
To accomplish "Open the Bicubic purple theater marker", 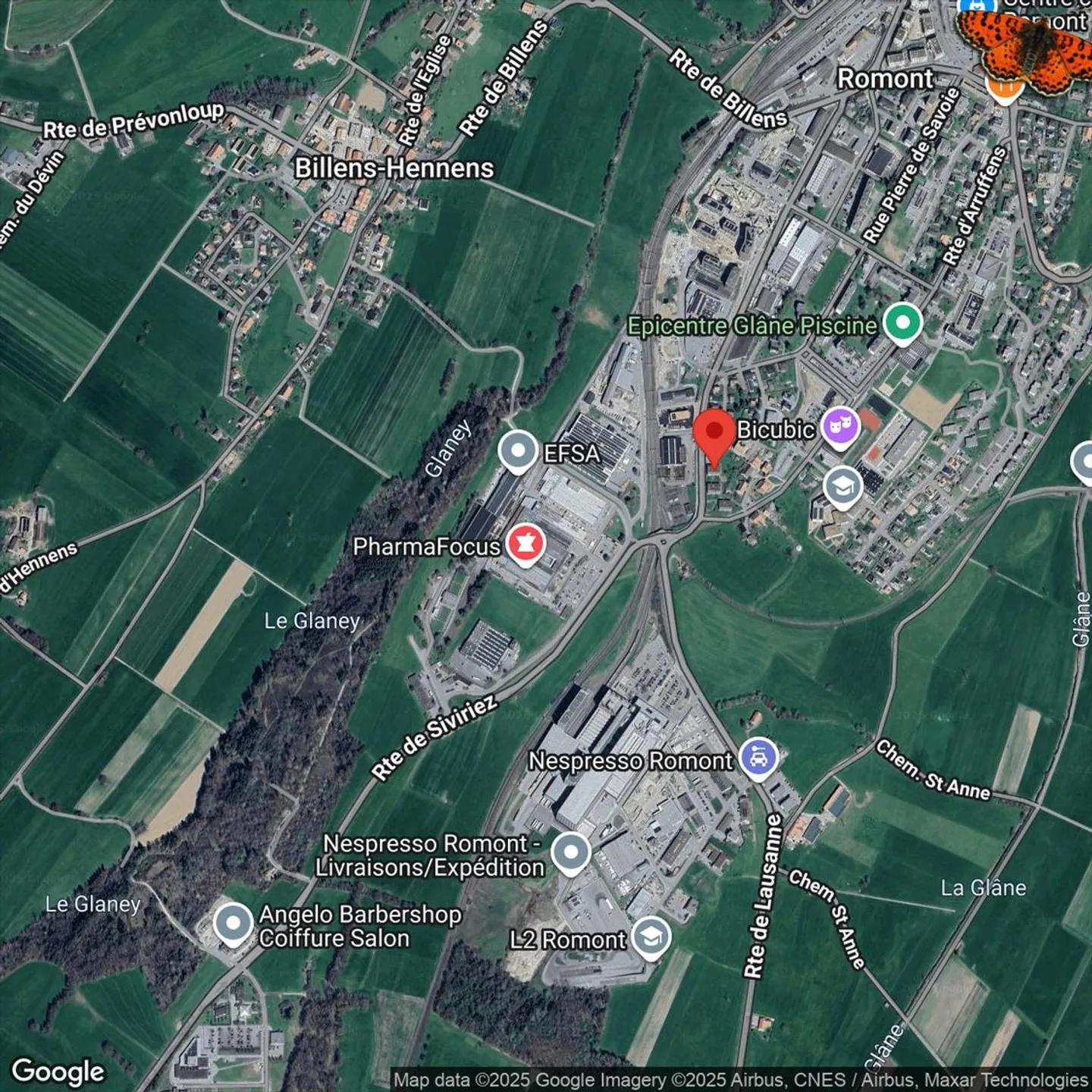I will click(x=840, y=427).
